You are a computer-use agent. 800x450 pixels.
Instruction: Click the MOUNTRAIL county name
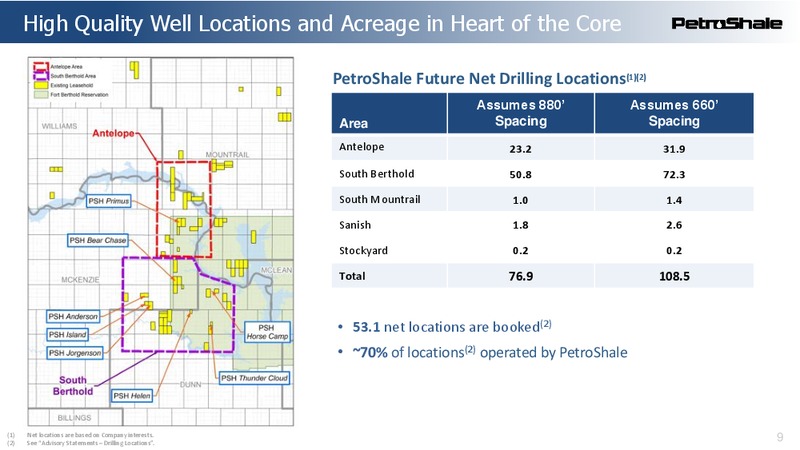(227, 155)
